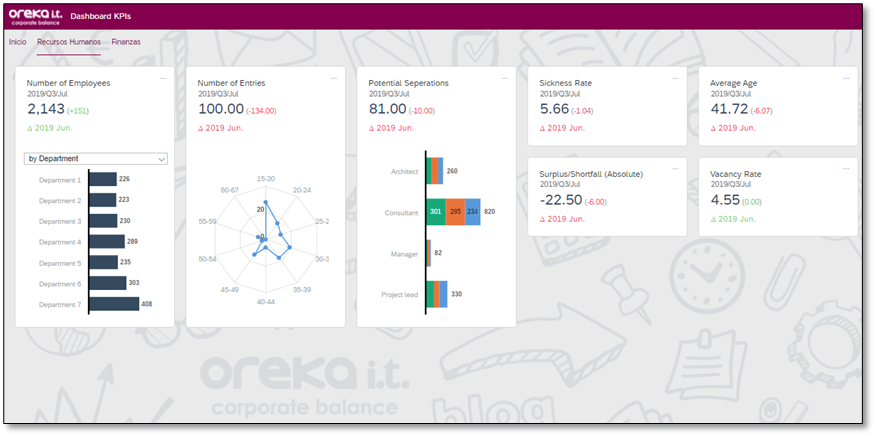Screen dimensions: 876x436
Task: Click the 15-20 radar chart age label
Action: [265, 179]
